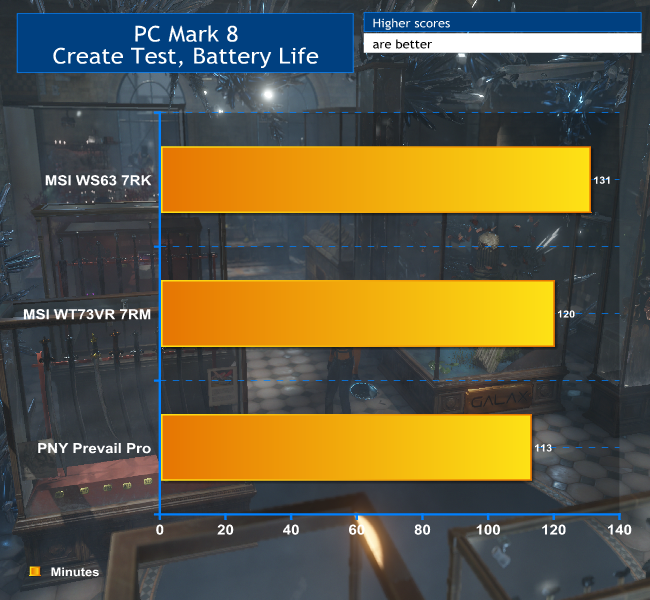Screen dimensions: 650x600
Task: Click the x-axis tick label '120'
Action: (553, 530)
